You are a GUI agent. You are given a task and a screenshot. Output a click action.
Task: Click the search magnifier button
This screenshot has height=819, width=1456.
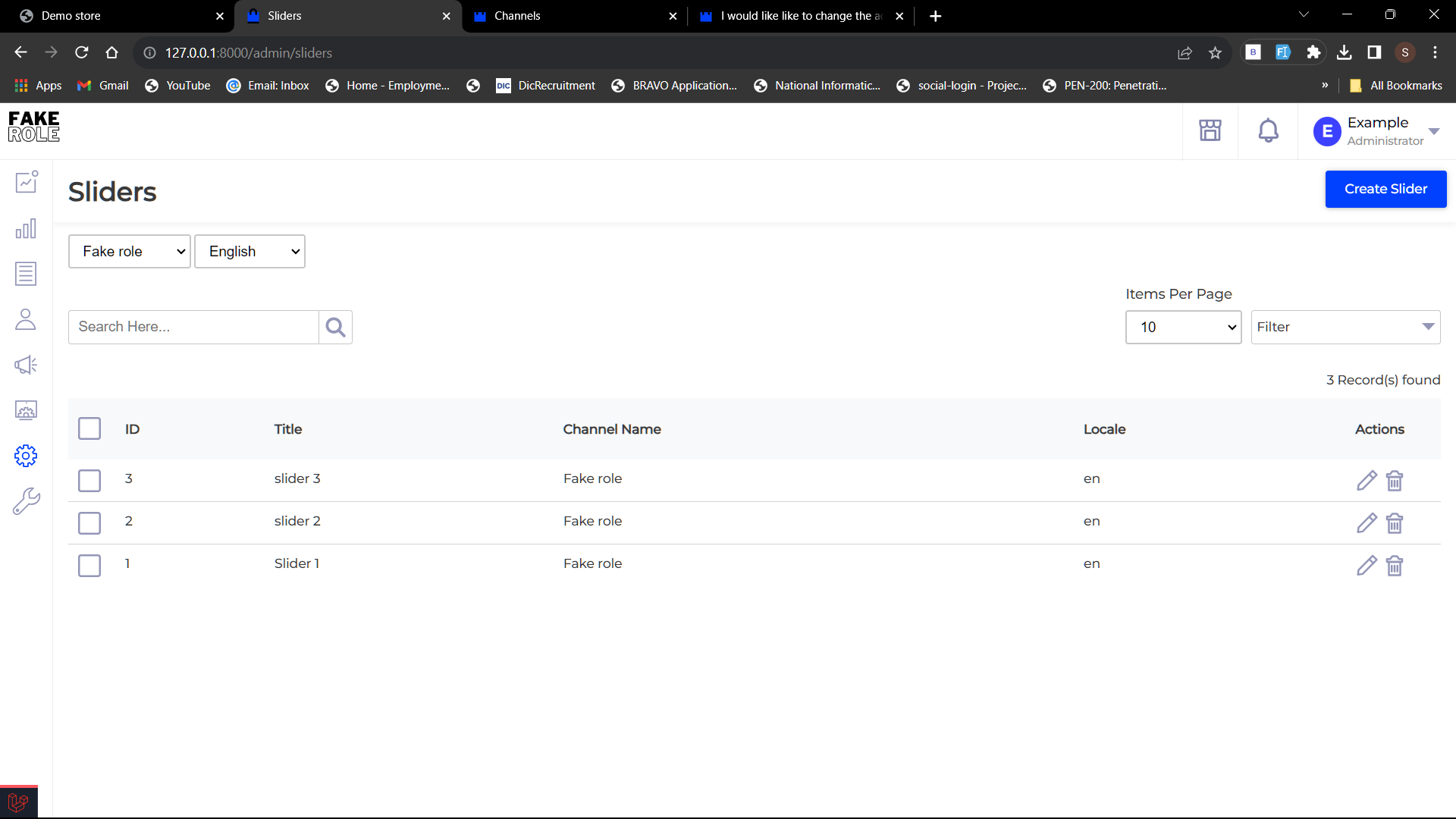point(335,327)
